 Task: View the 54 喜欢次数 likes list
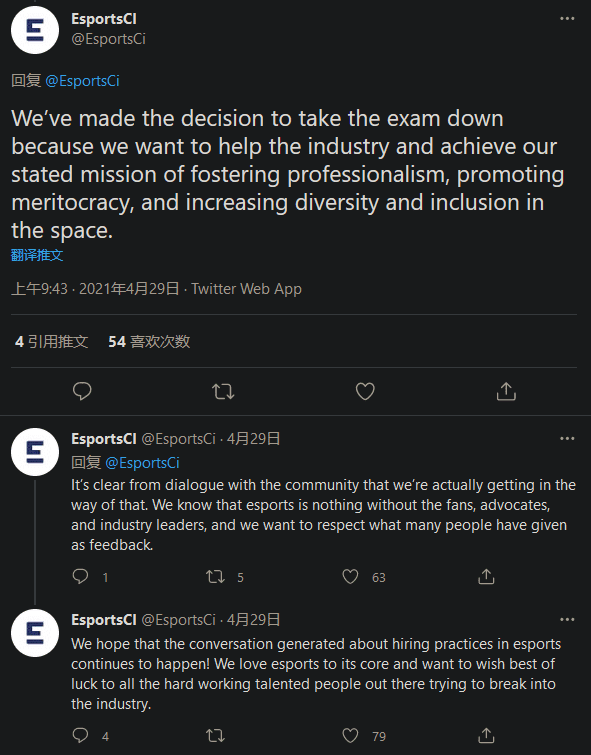149,341
